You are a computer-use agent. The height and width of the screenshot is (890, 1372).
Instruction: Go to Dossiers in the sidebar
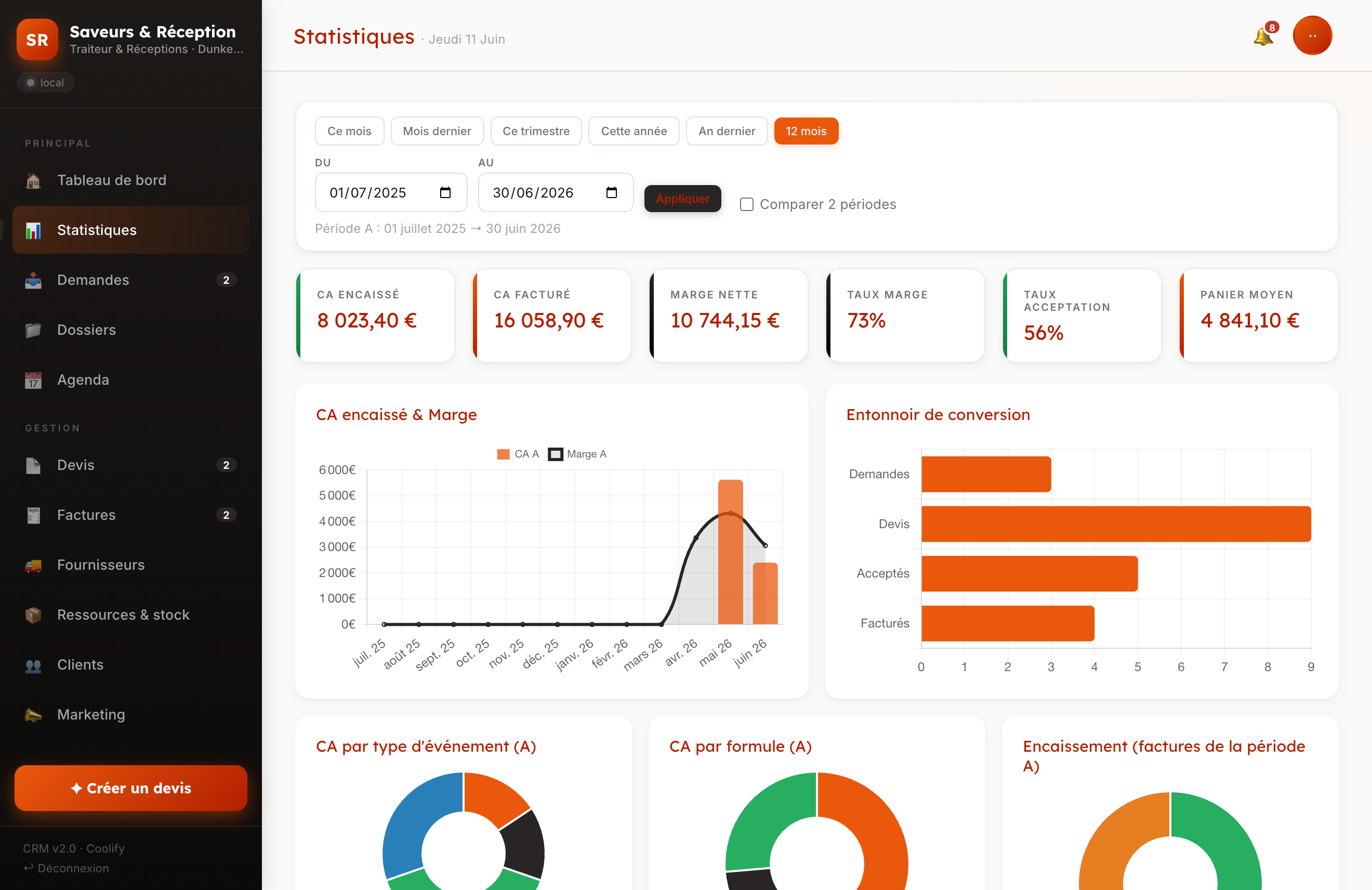tap(131, 330)
